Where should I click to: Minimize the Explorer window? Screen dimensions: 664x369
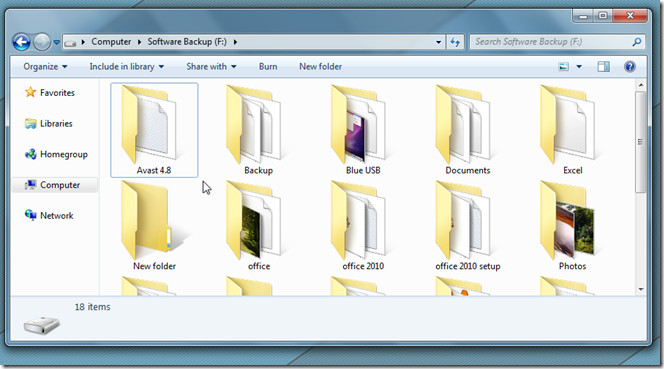click(x=583, y=16)
